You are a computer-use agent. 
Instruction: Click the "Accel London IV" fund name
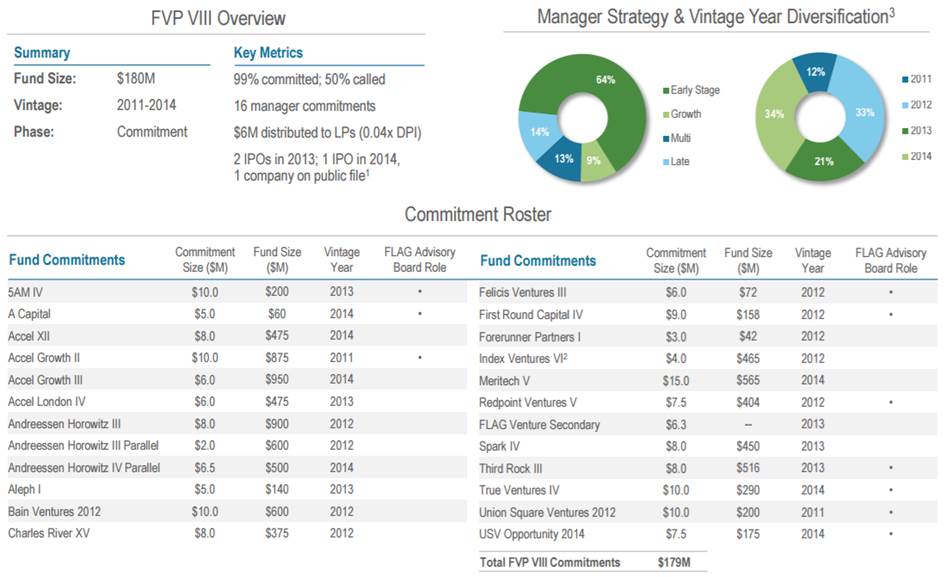point(46,402)
